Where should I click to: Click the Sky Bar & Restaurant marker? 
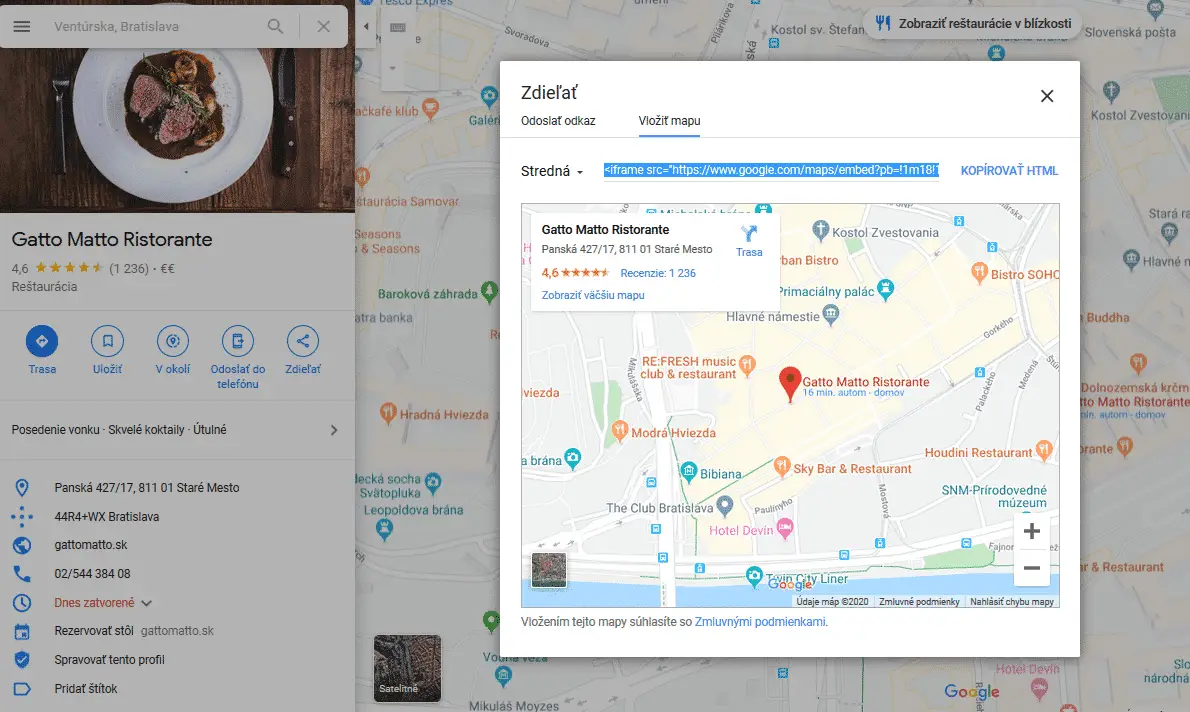coord(782,467)
